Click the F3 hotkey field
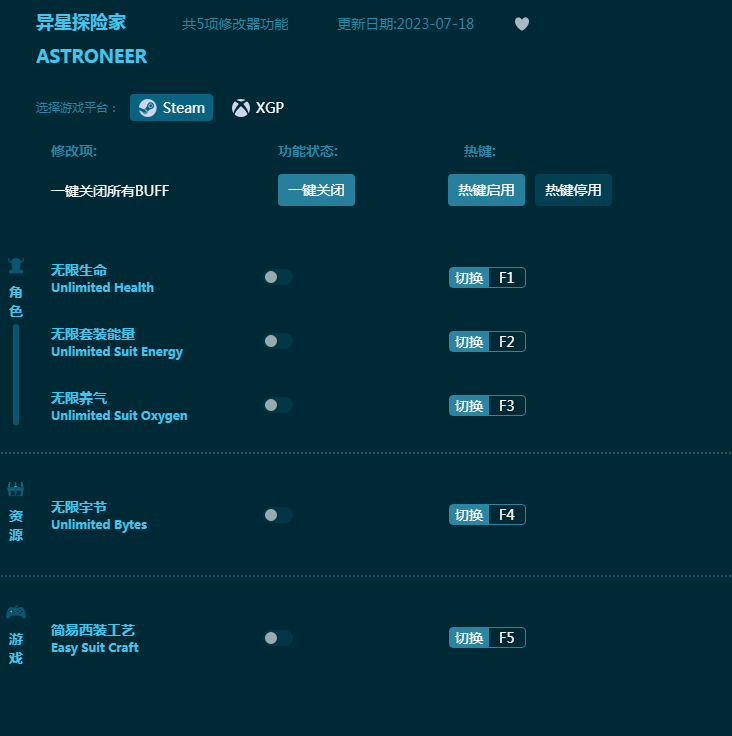 [x=507, y=406]
